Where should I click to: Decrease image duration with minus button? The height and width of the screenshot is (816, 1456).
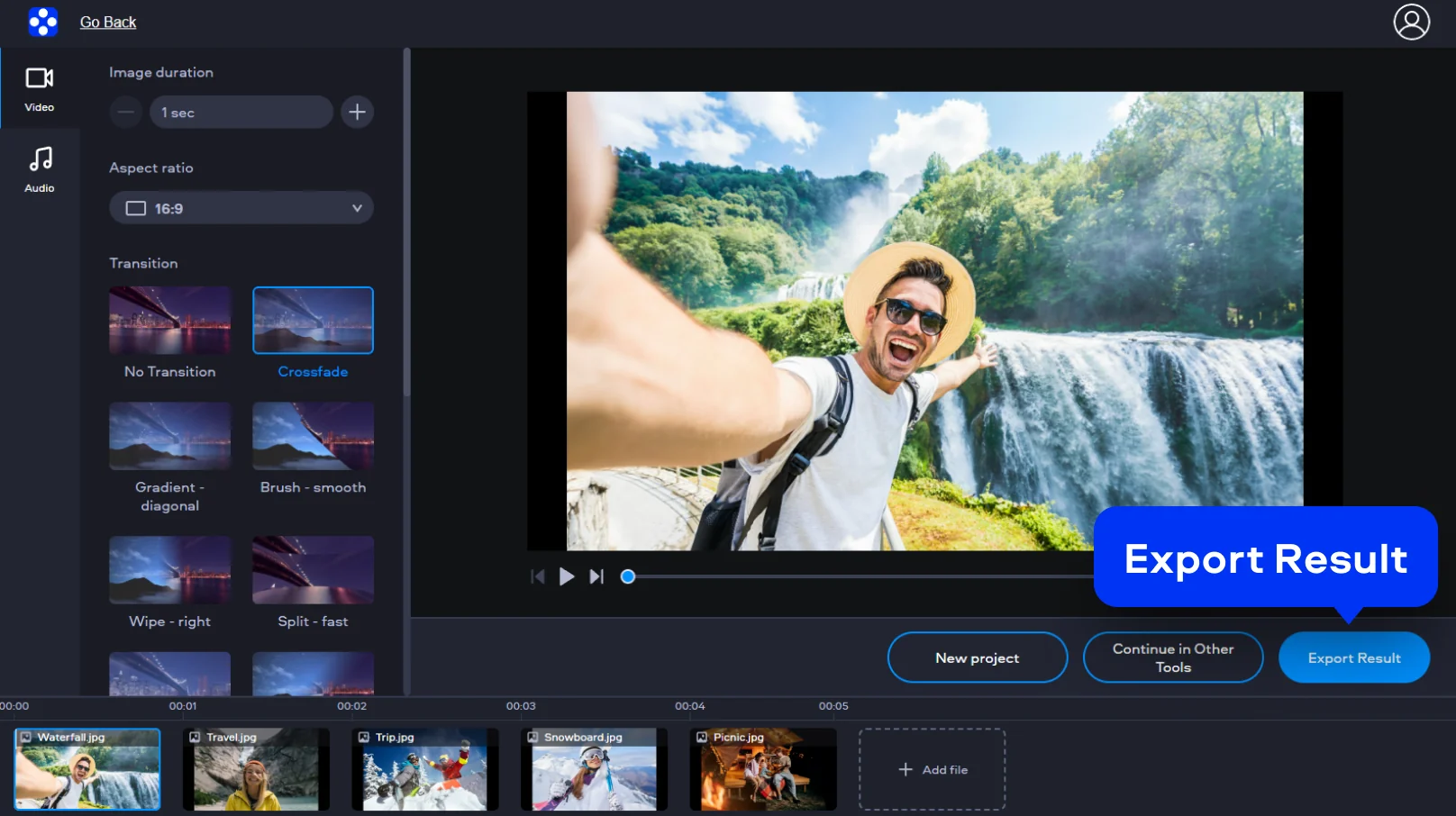(126, 112)
